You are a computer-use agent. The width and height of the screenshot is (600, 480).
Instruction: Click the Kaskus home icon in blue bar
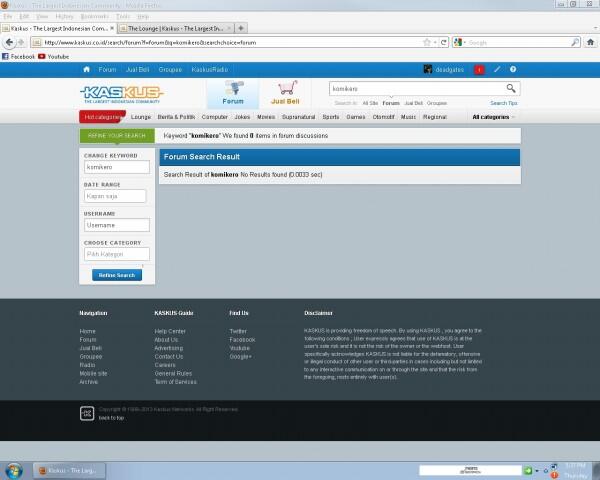coord(86,69)
